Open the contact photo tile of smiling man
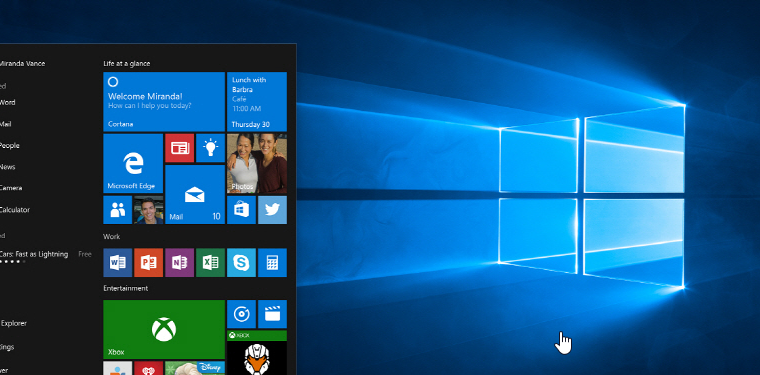Image resolution: width=760 pixels, height=375 pixels. pyautogui.click(x=148, y=210)
